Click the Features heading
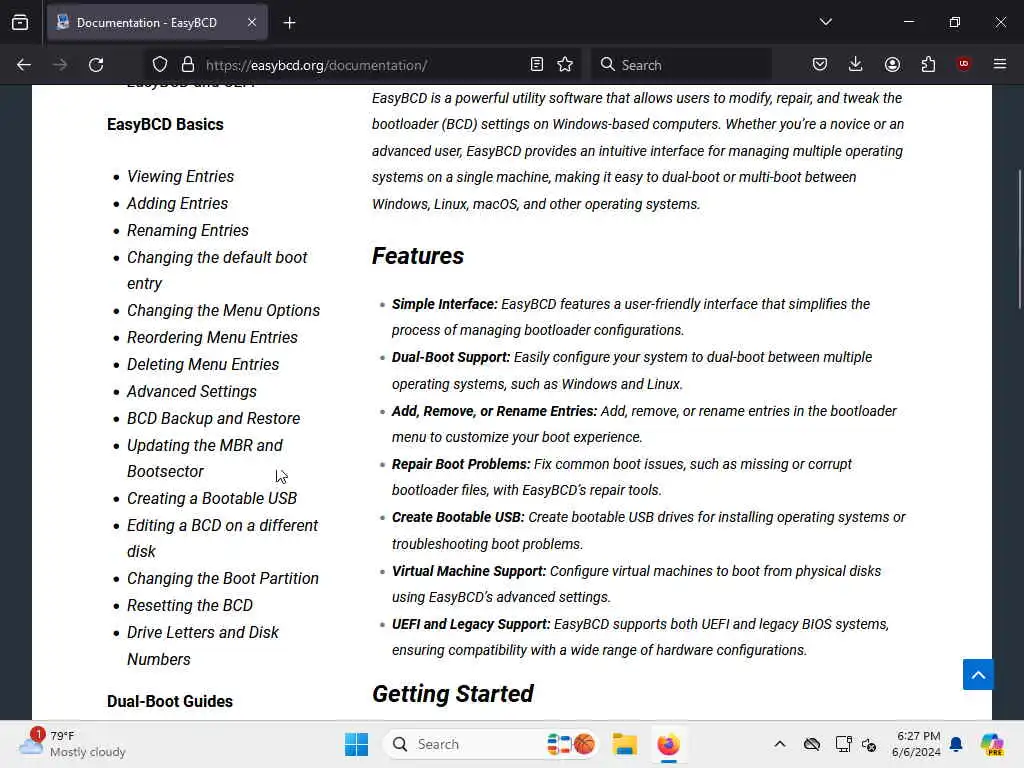 click(x=418, y=256)
